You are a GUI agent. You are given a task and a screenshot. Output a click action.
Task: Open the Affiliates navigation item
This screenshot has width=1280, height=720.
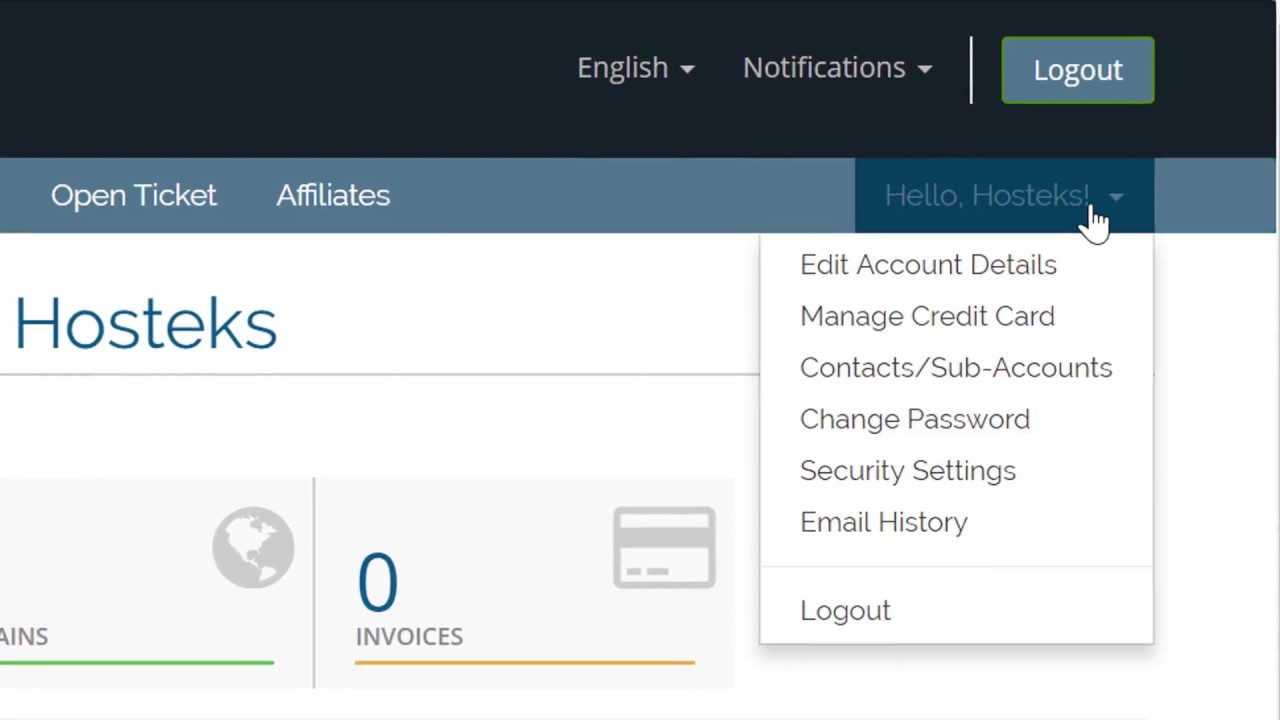pyautogui.click(x=333, y=196)
